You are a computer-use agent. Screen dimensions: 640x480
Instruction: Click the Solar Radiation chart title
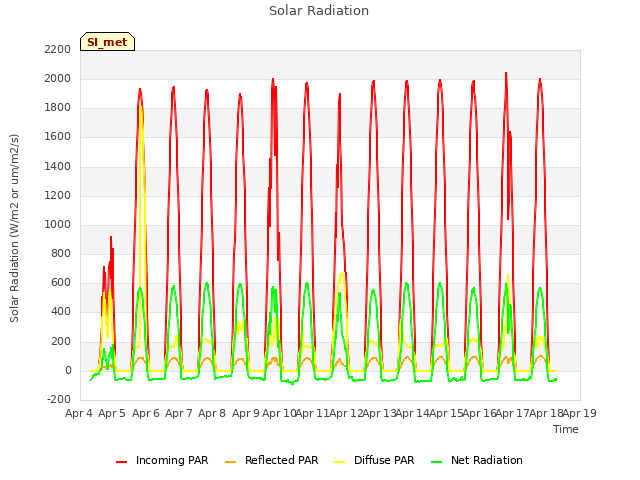tap(319, 11)
